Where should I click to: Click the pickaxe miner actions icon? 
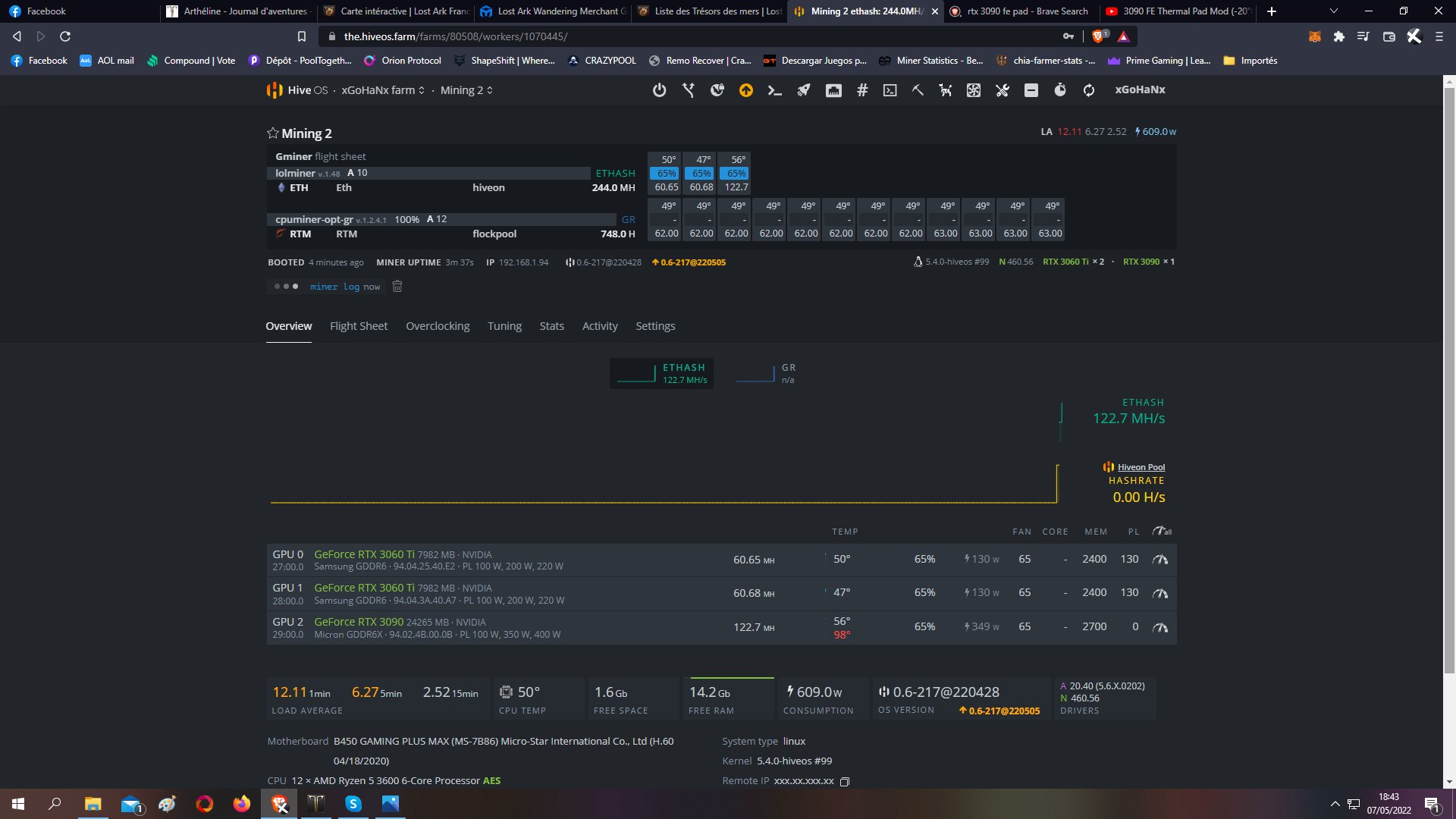click(x=918, y=90)
